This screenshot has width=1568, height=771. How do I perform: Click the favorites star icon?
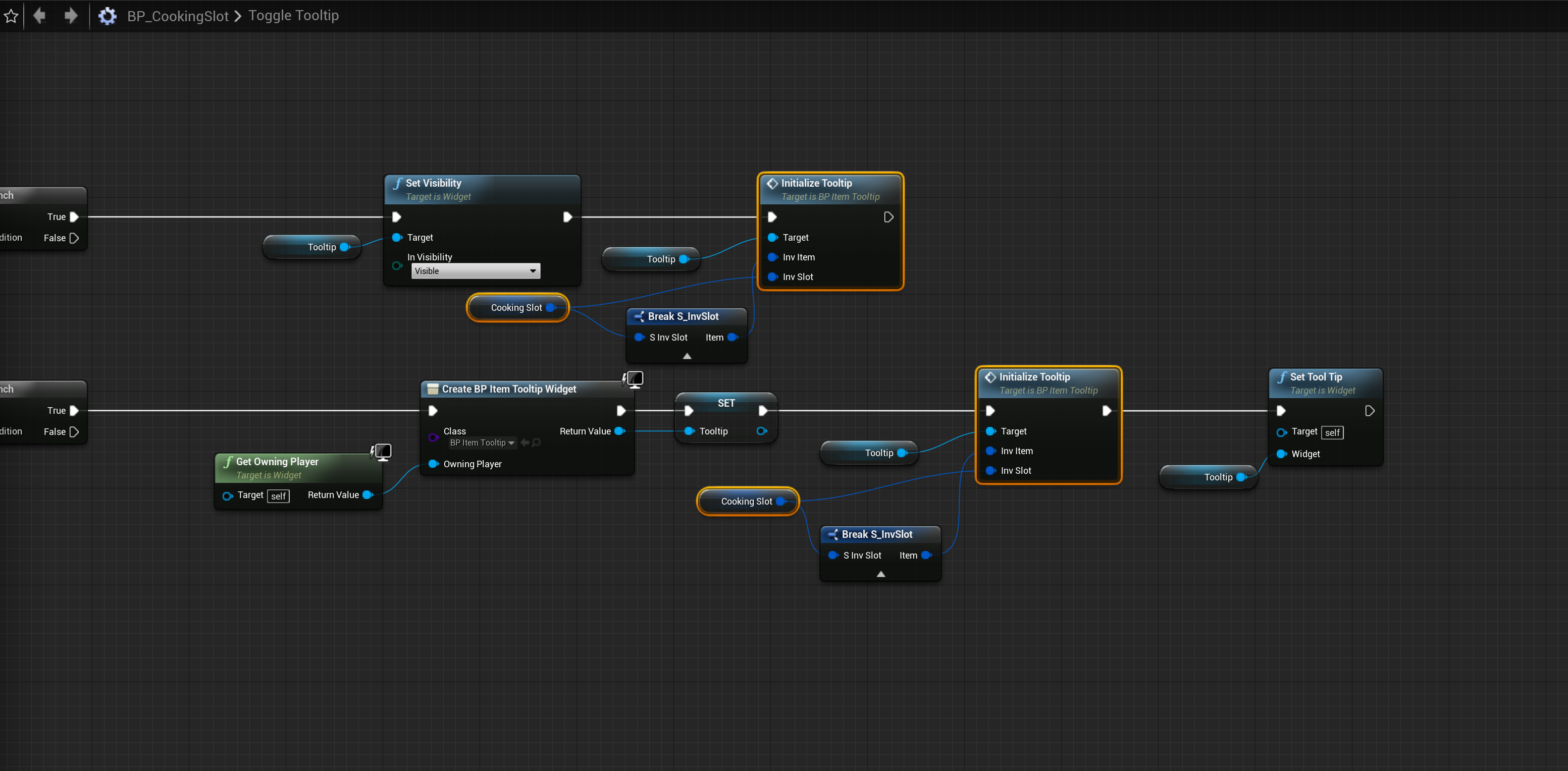click(11, 16)
